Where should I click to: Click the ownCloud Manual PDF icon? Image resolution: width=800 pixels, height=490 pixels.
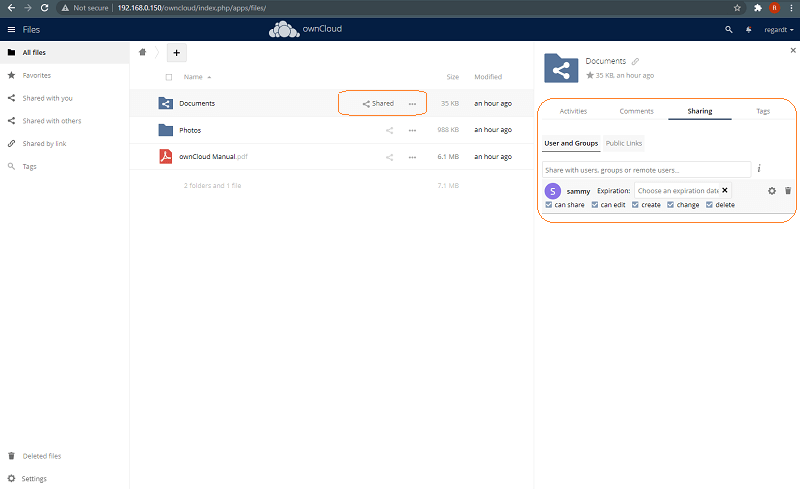click(165, 156)
